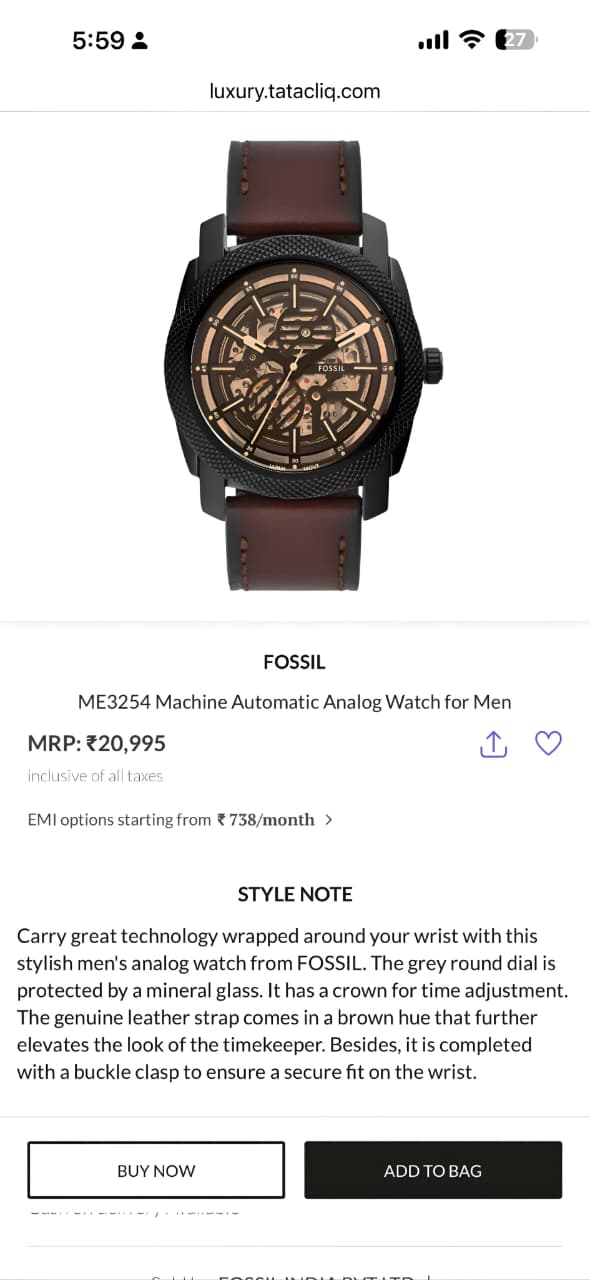
Task: Open EMI options starting from ₹738/month
Action: click(170, 819)
